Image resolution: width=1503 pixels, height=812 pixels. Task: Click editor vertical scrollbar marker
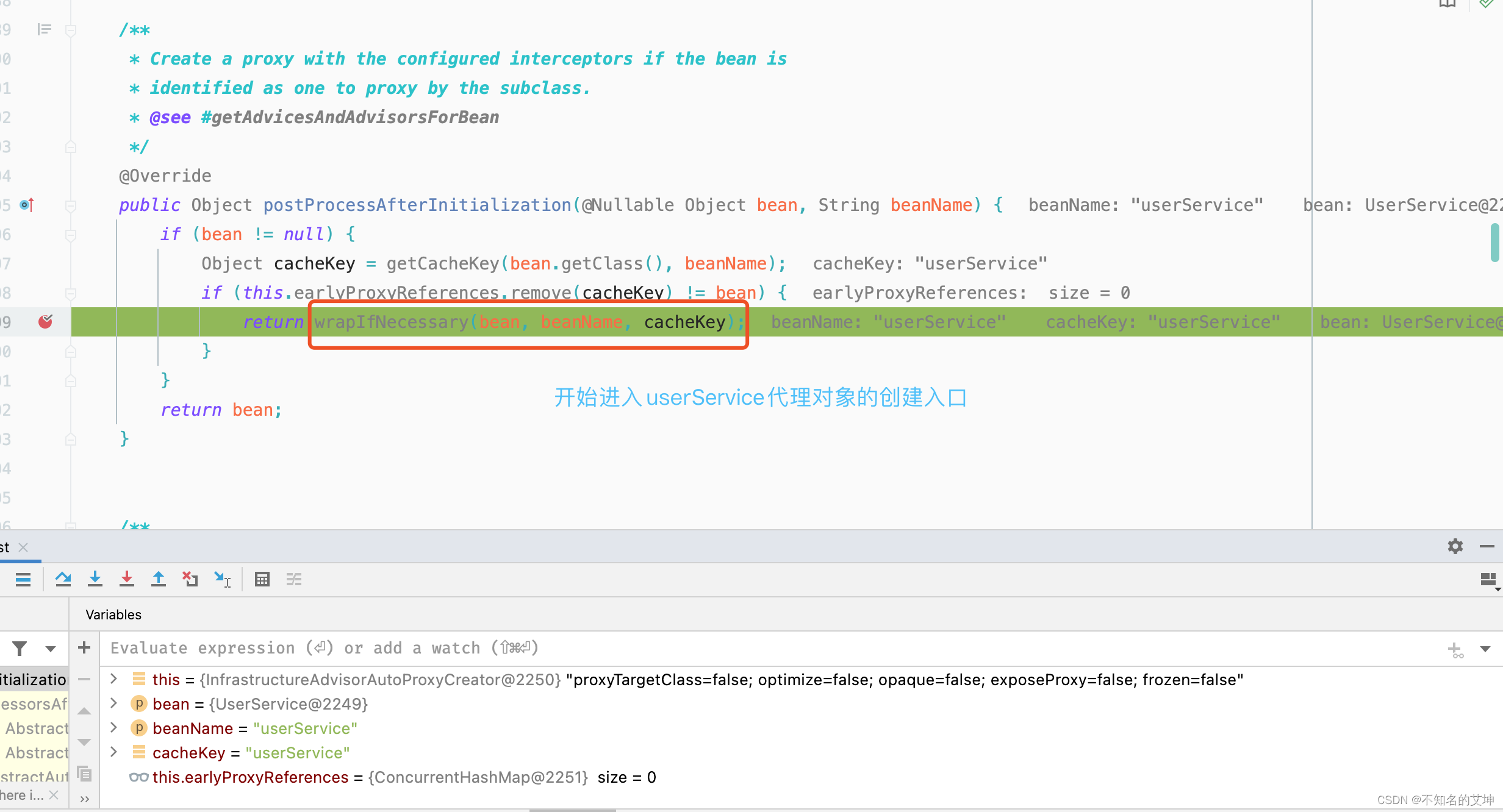pos(1494,242)
